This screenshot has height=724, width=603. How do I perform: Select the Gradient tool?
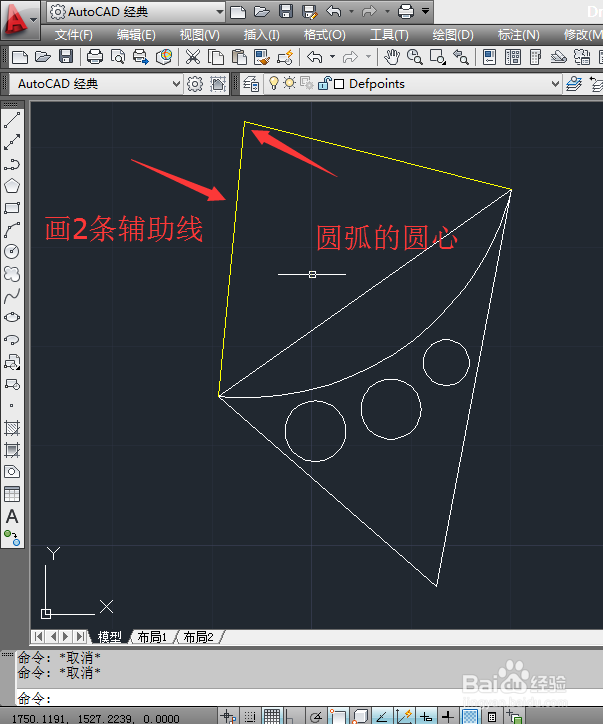(12, 450)
